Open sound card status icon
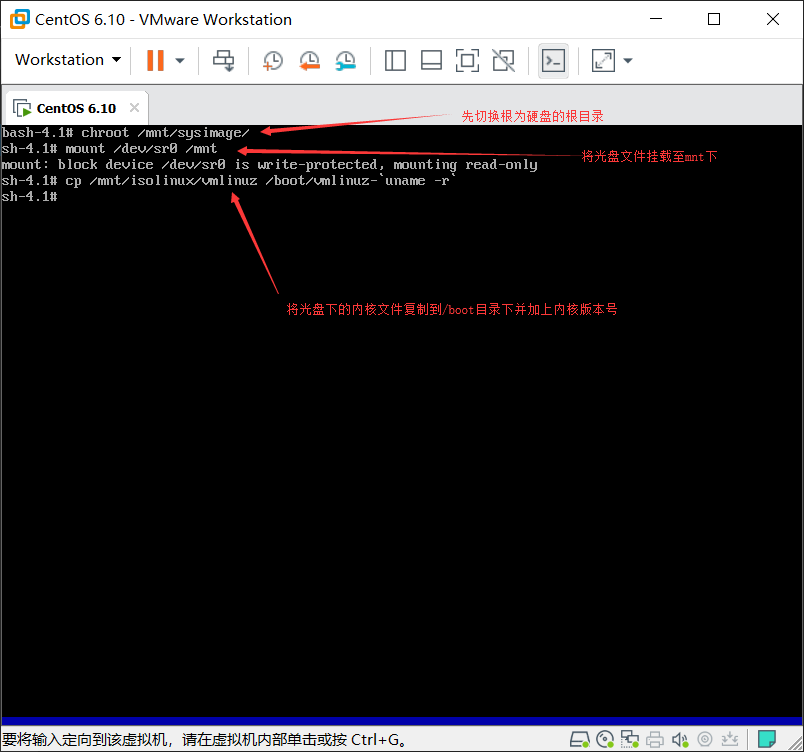The width and height of the screenshot is (804, 752). pos(680,739)
